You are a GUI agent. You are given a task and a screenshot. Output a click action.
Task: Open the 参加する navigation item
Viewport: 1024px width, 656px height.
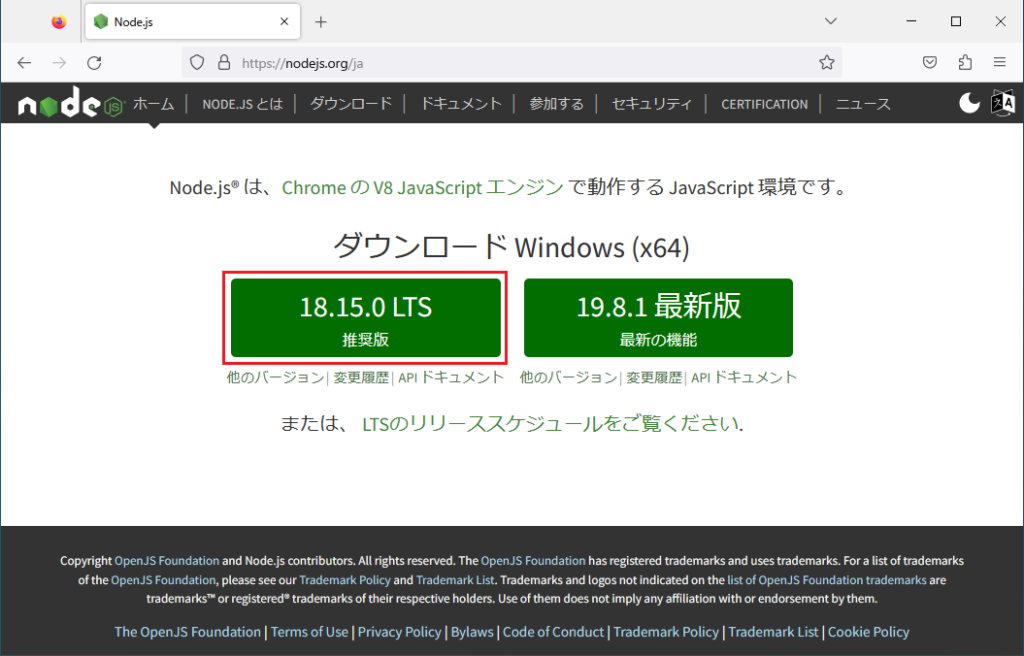tap(556, 104)
